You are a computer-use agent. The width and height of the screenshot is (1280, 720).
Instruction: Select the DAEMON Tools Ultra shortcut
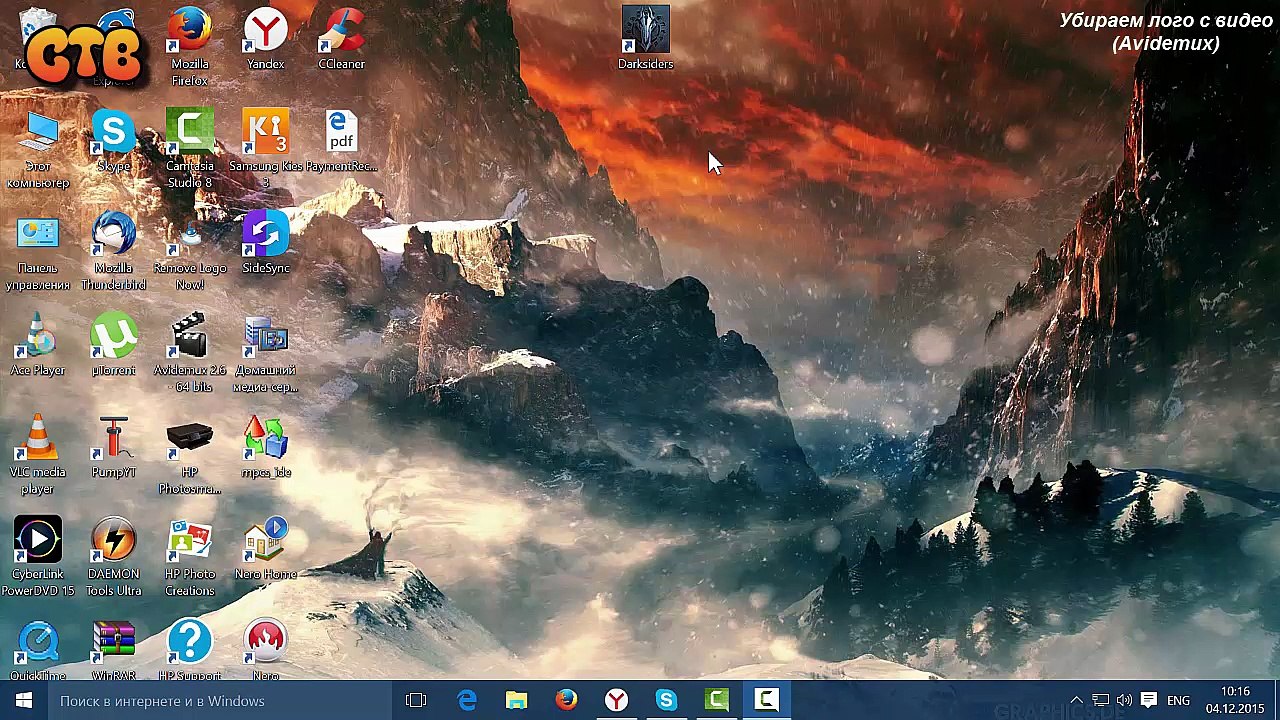coord(113,558)
